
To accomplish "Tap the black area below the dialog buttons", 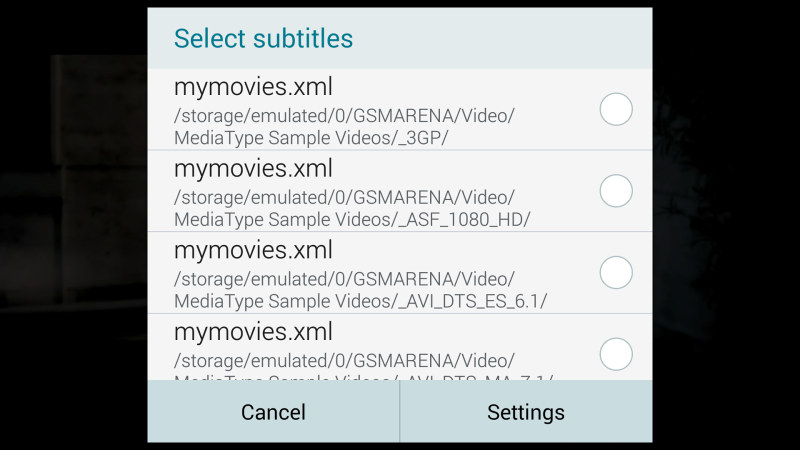I will [400, 446].
